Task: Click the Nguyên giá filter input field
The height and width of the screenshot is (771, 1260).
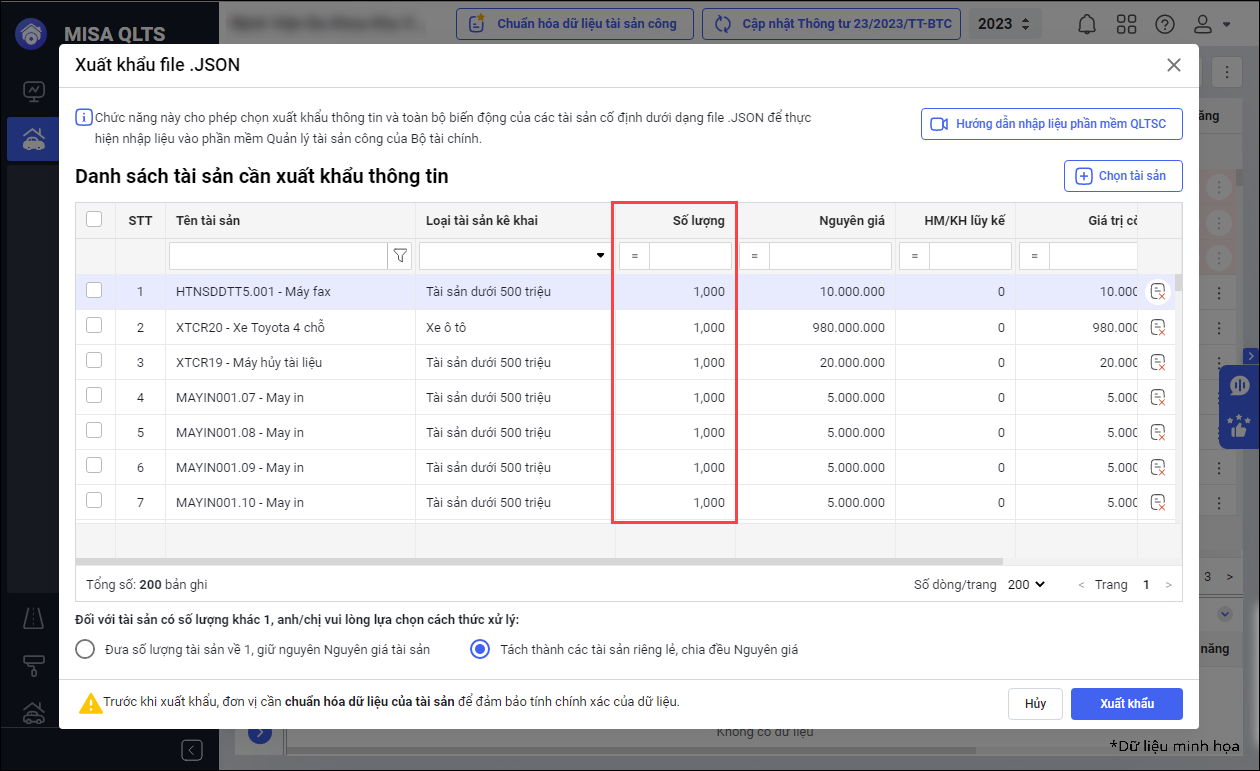Action: pos(829,257)
